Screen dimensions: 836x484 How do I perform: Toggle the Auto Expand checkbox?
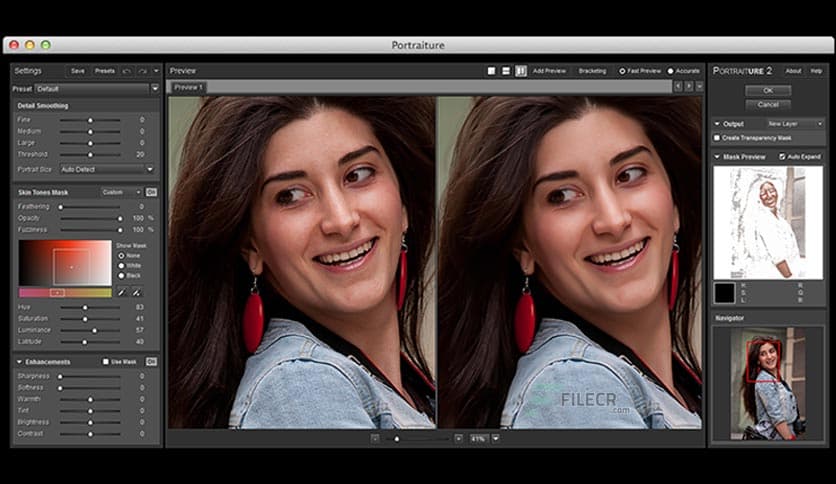(x=782, y=157)
